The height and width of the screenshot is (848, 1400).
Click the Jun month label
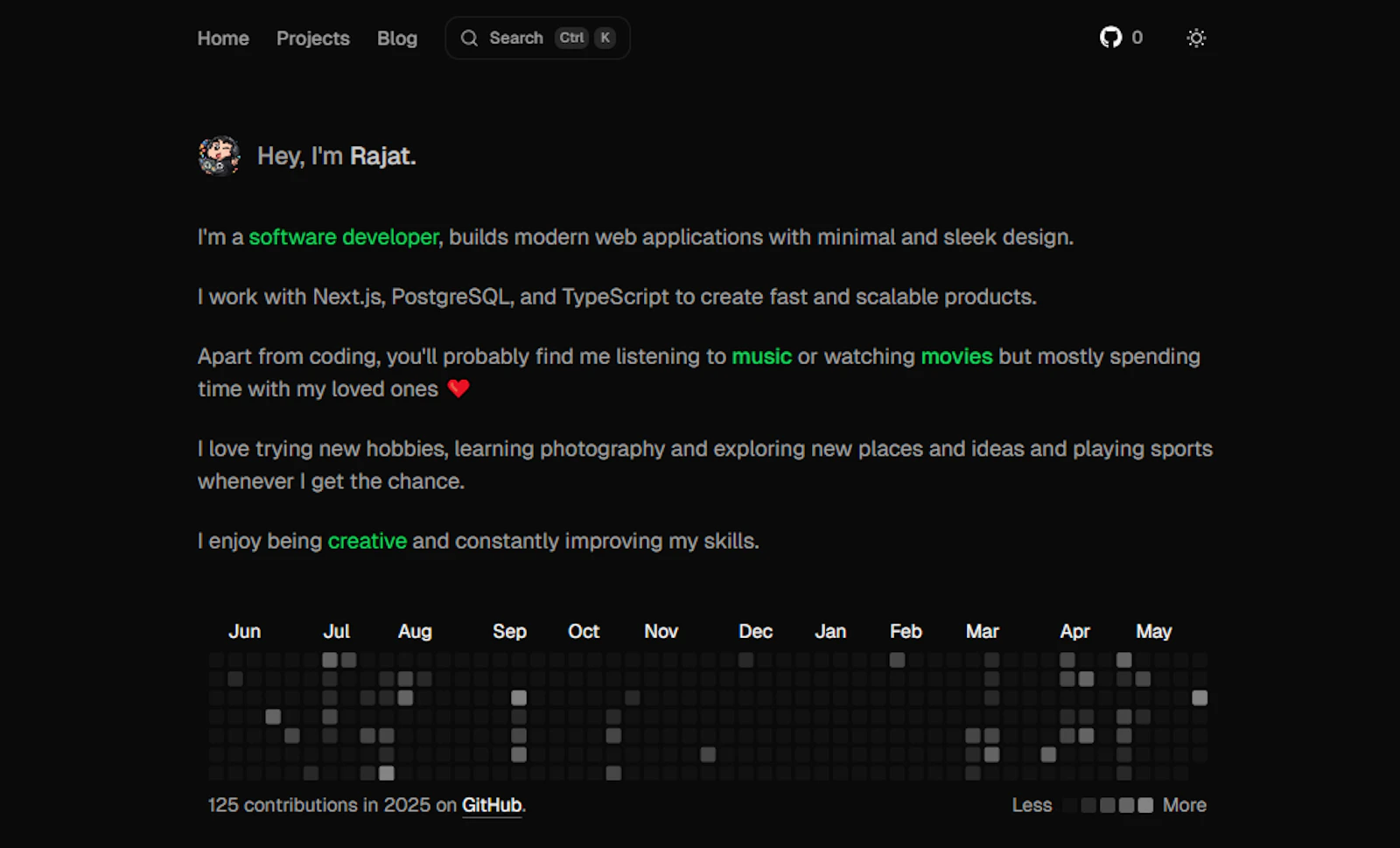245,631
